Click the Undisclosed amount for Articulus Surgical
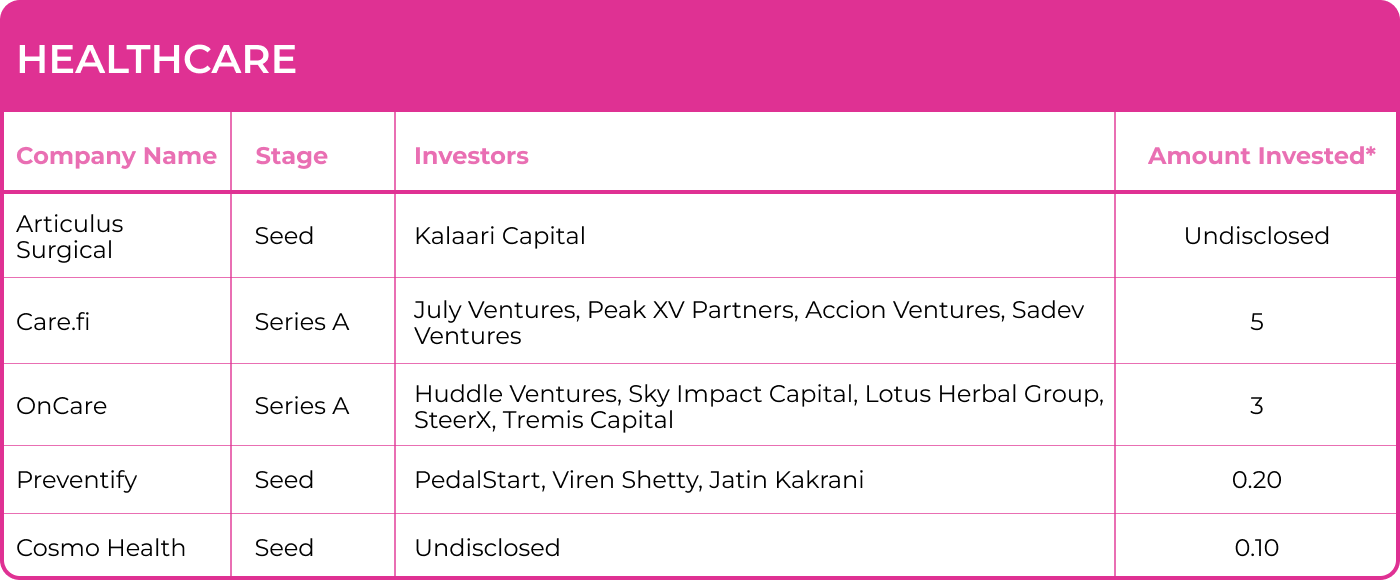The width and height of the screenshot is (1400, 580). click(1256, 236)
